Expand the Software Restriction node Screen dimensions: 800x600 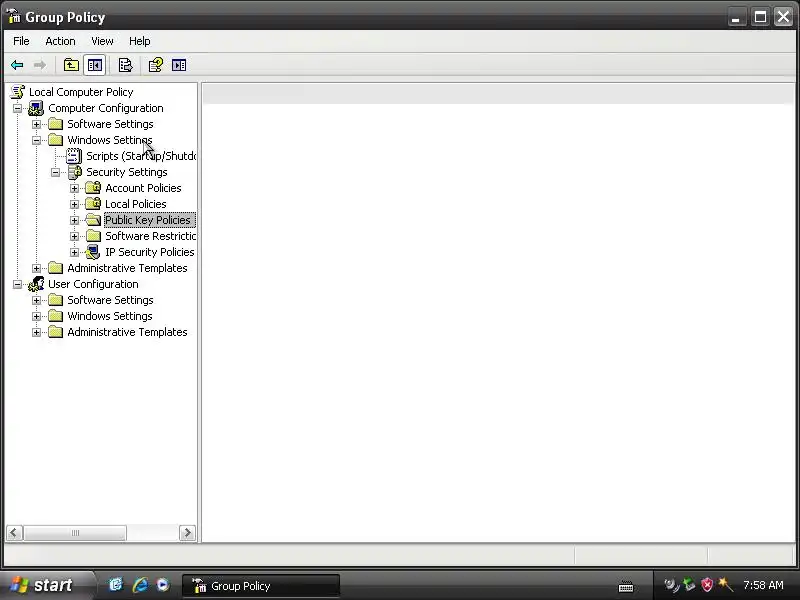point(74,236)
